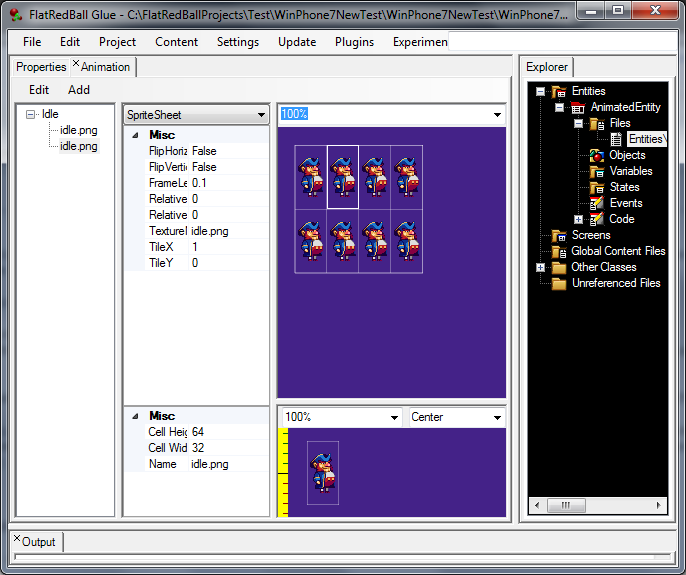
Task: Switch to the Properties tab
Action: click(x=41, y=67)
